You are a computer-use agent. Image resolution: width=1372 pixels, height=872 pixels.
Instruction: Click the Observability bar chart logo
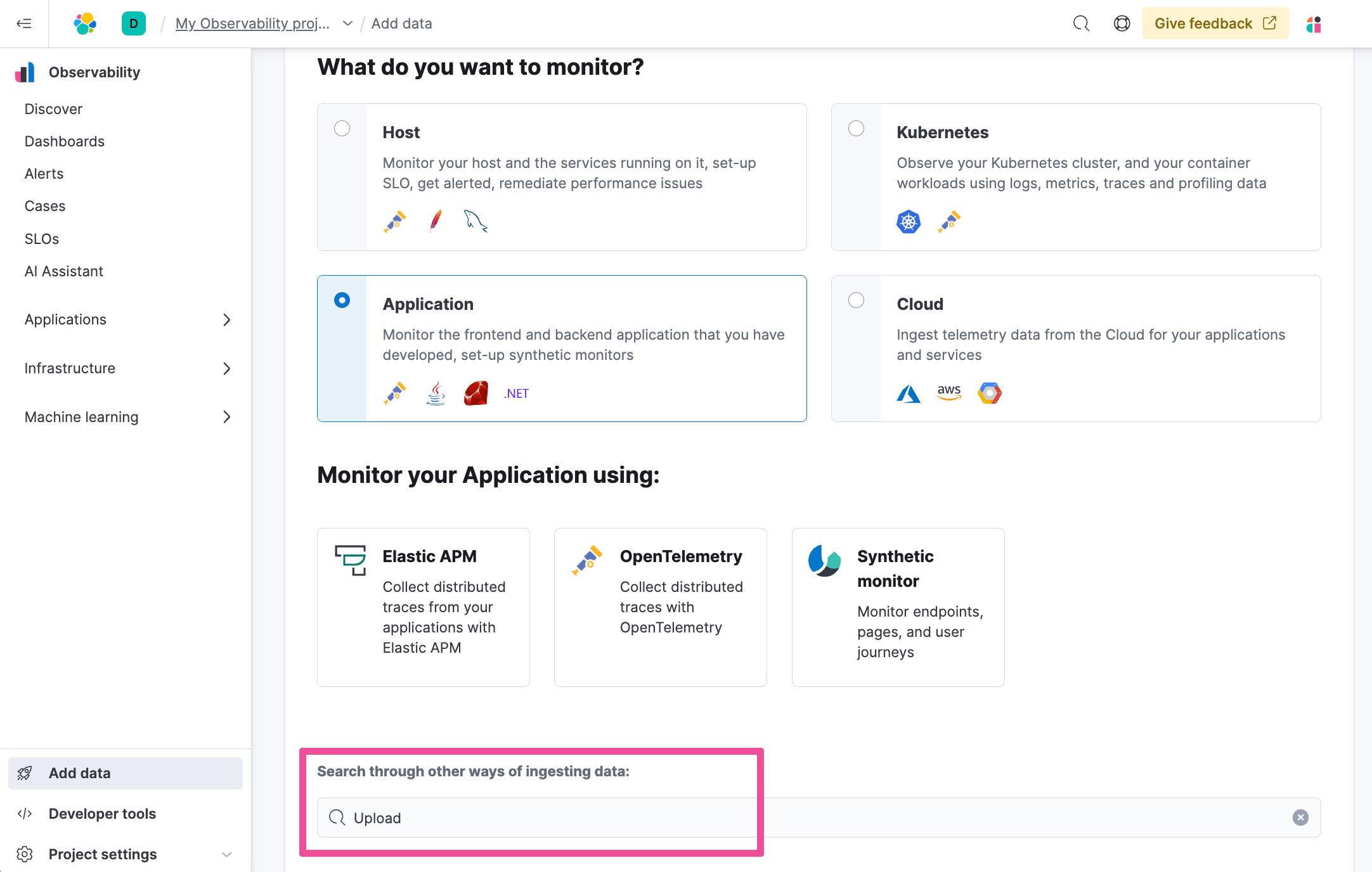coord(25,72)
